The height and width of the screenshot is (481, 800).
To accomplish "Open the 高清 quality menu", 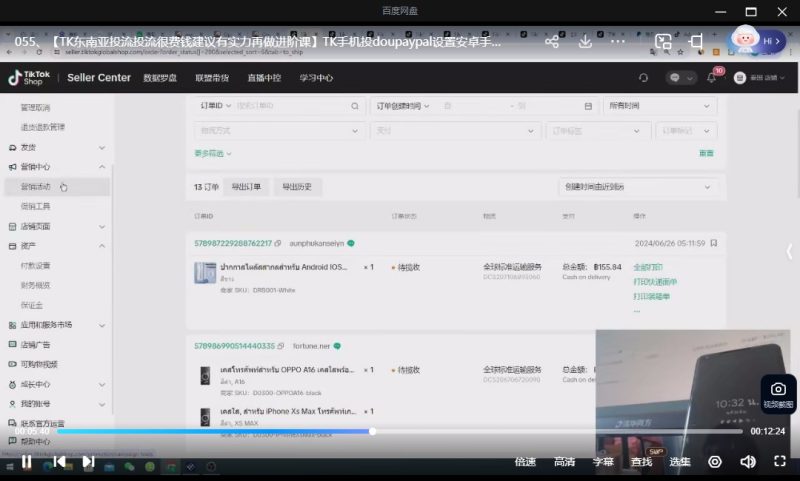I will click(564, 462).
